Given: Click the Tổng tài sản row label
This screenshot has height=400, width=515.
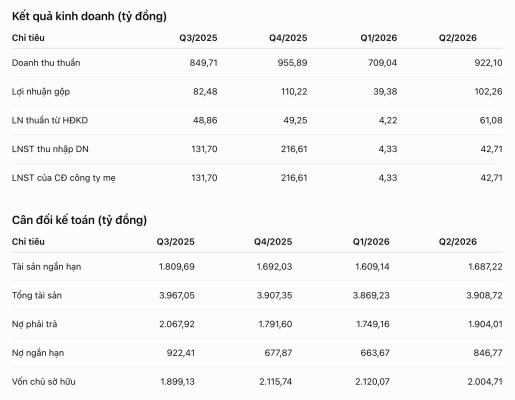Looking at the screenshot, I should [37, 295].
